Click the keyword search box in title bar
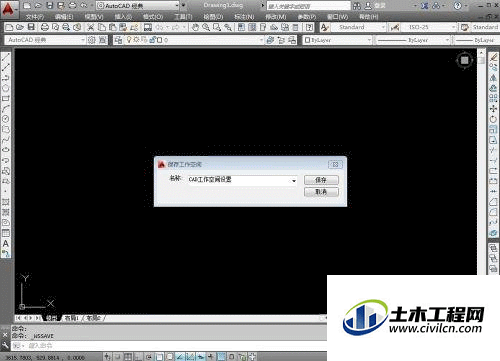This screenshot has height=361, width=500. (x=308, y=6)
